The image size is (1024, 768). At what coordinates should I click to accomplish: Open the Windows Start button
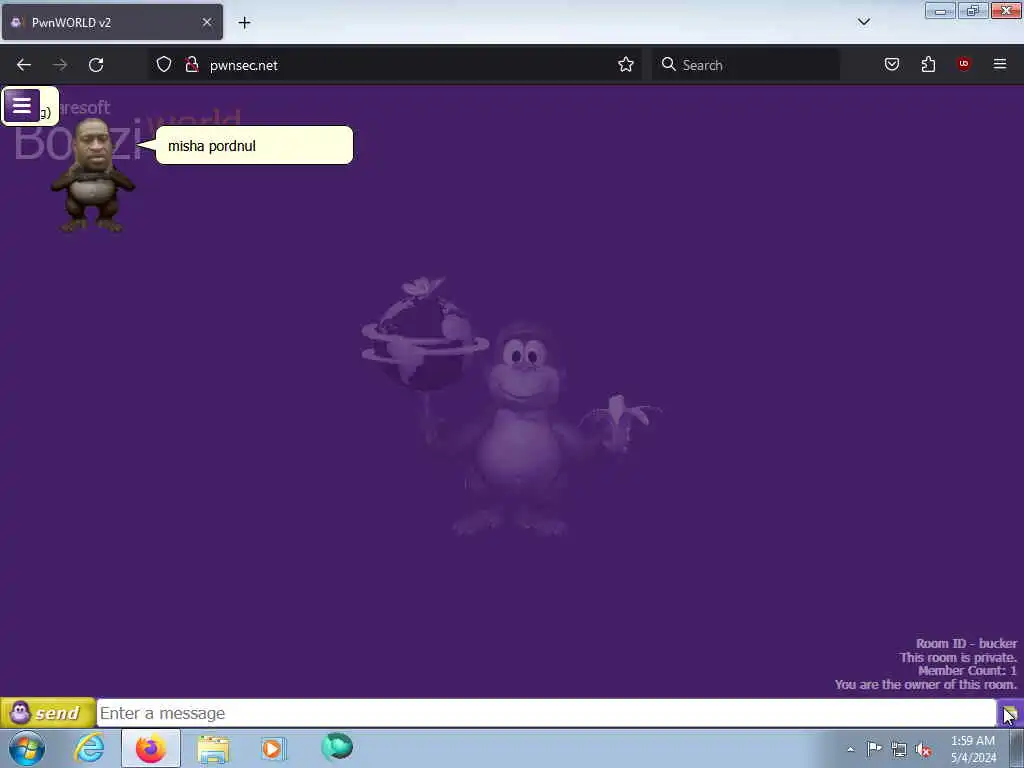coord(27,748)
